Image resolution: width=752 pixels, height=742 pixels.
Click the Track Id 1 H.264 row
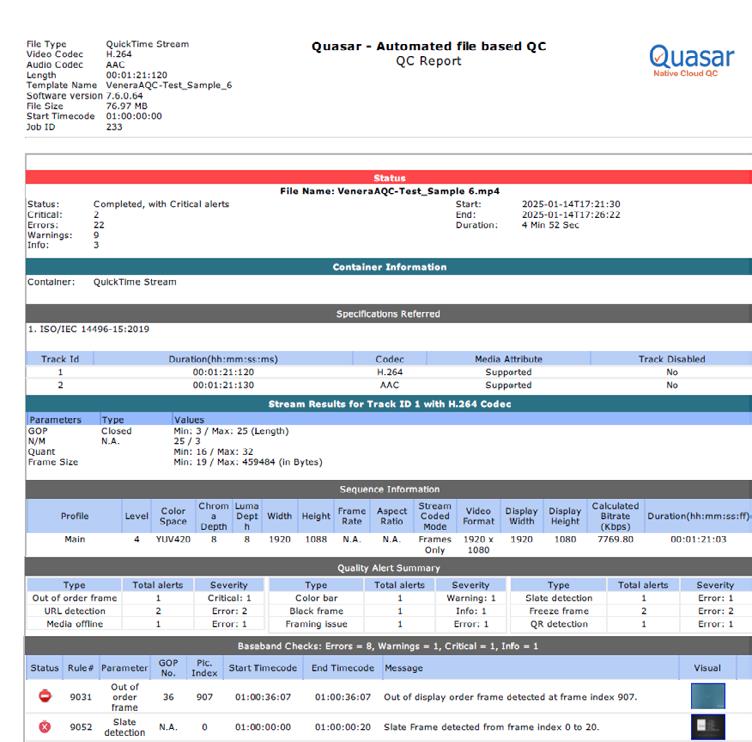(388, 372)
